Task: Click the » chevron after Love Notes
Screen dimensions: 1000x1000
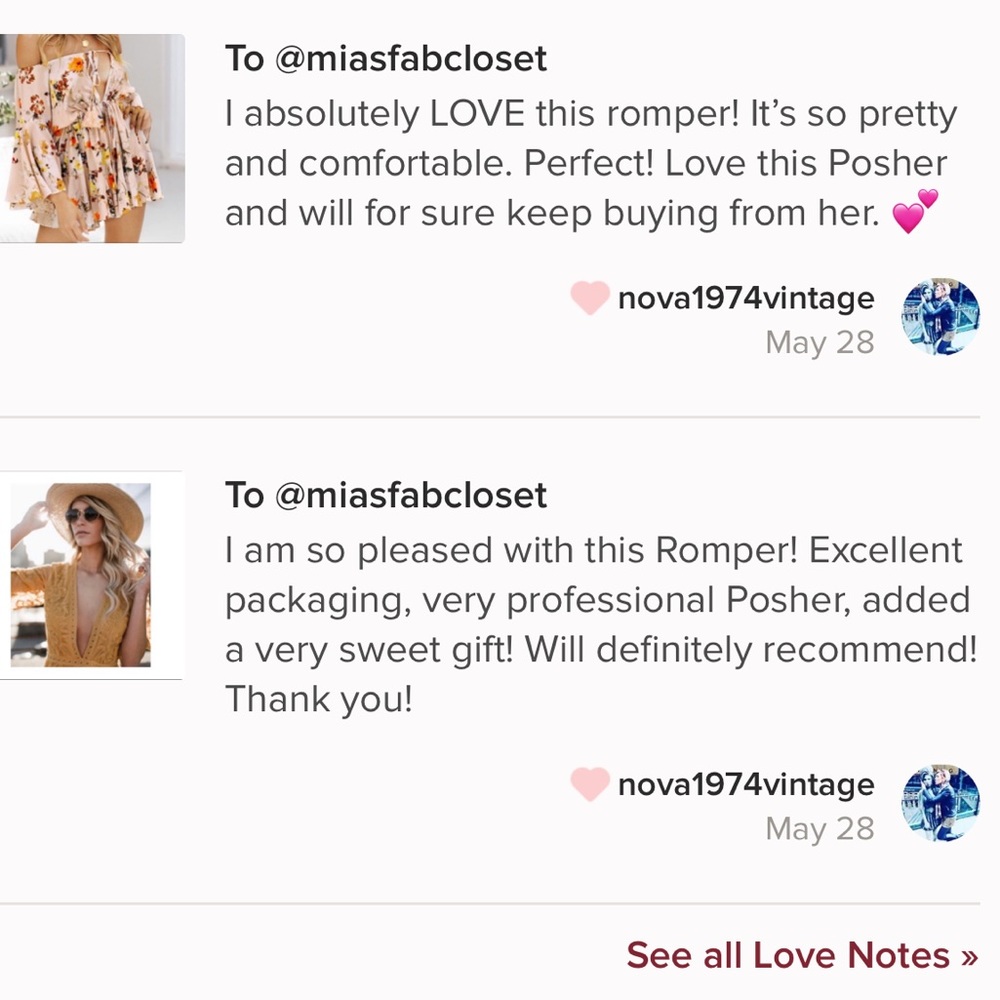Action: [x=968, y=956]
